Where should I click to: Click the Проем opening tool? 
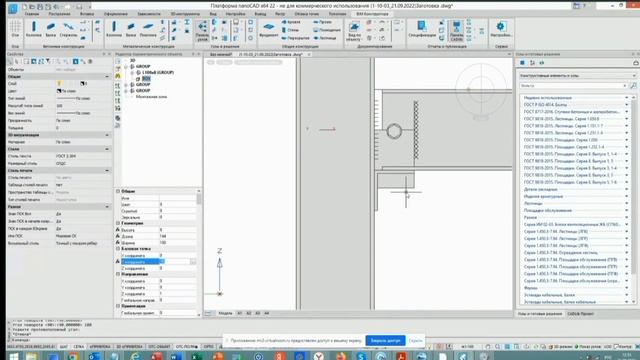322,22
